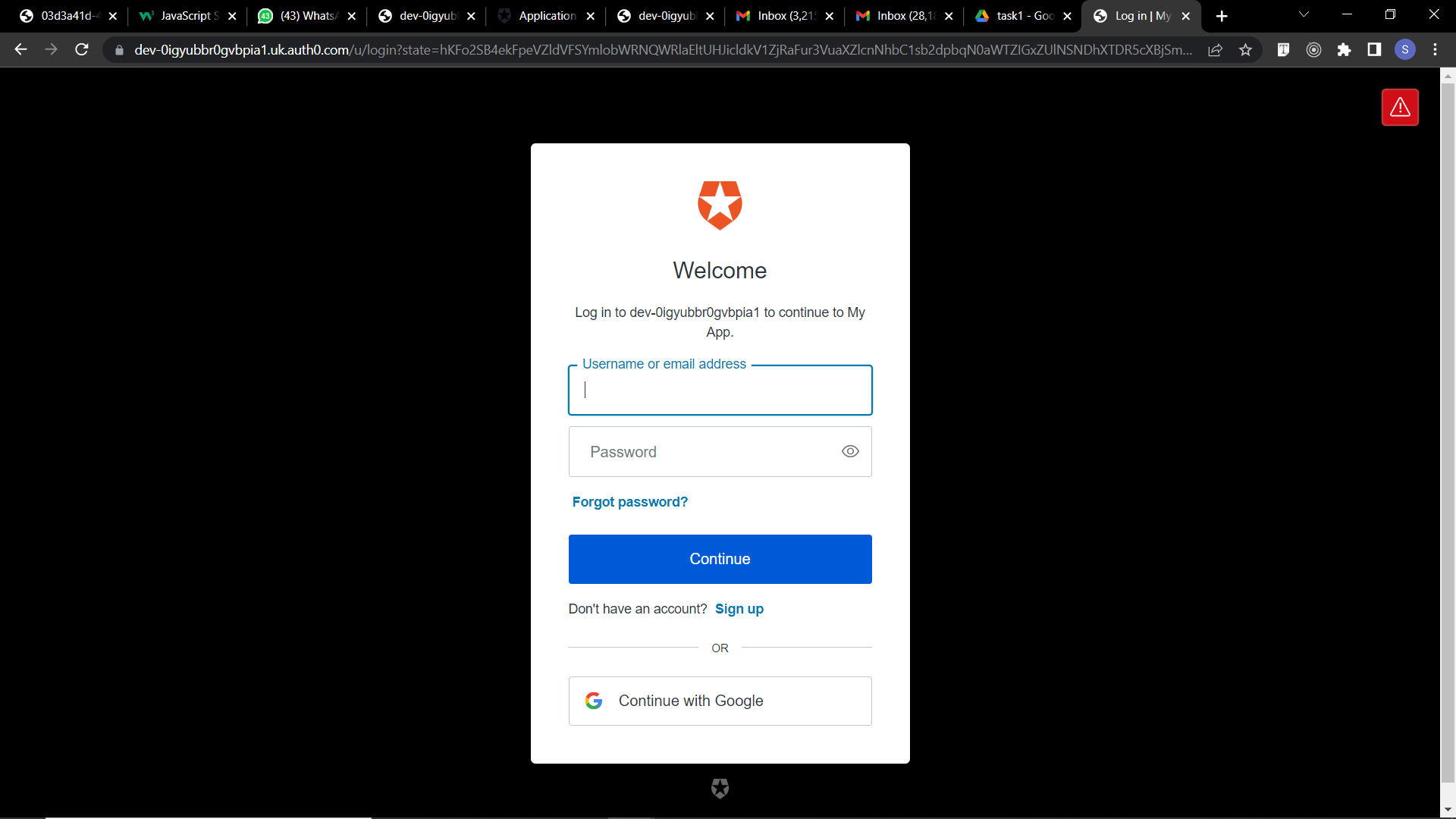Open Chrome profile avatar S
The image size is (1456, 819).
(1405, 50)
